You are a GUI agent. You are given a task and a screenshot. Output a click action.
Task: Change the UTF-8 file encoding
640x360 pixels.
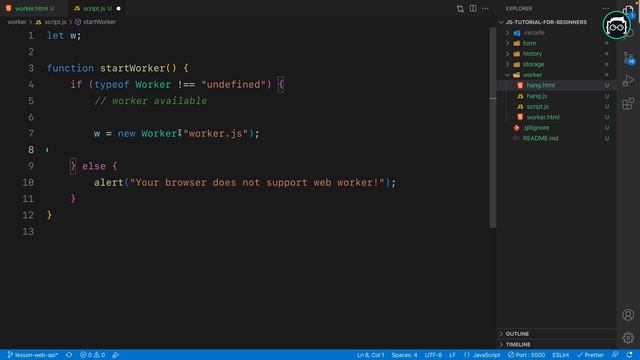pos(433,355)
